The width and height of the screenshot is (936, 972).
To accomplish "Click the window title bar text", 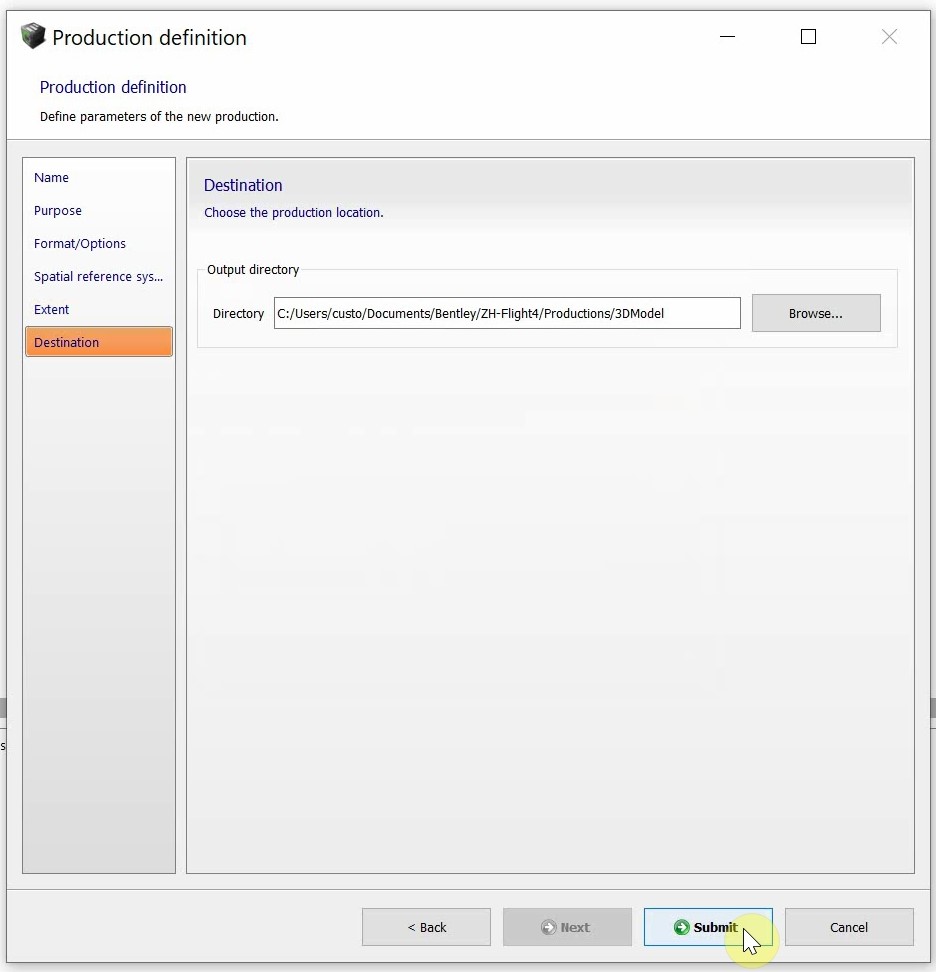I will coord(149,38).
